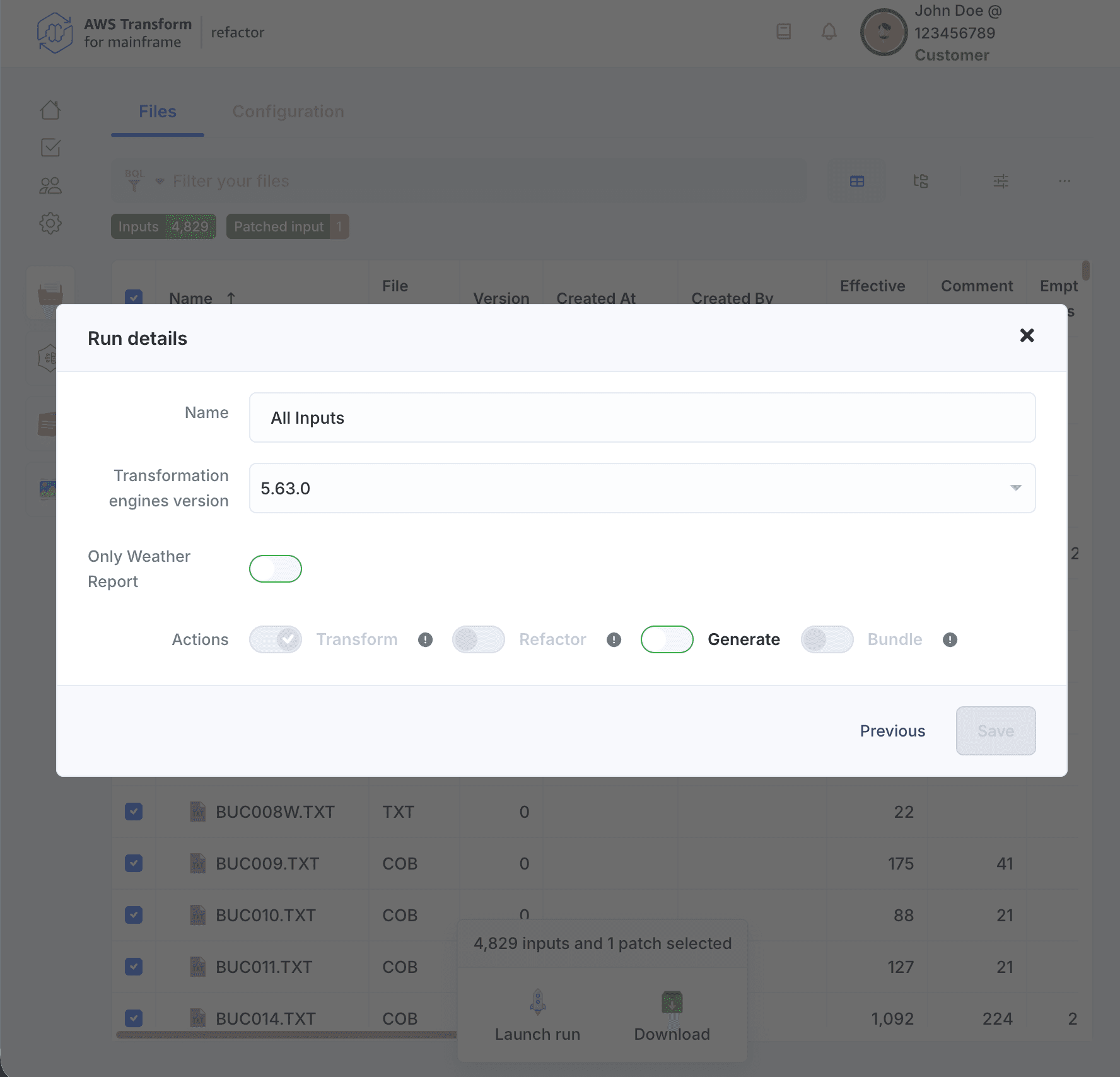Click the Transform info icon
This screenshot has width=1120, height=1077.
click(425, 640)
